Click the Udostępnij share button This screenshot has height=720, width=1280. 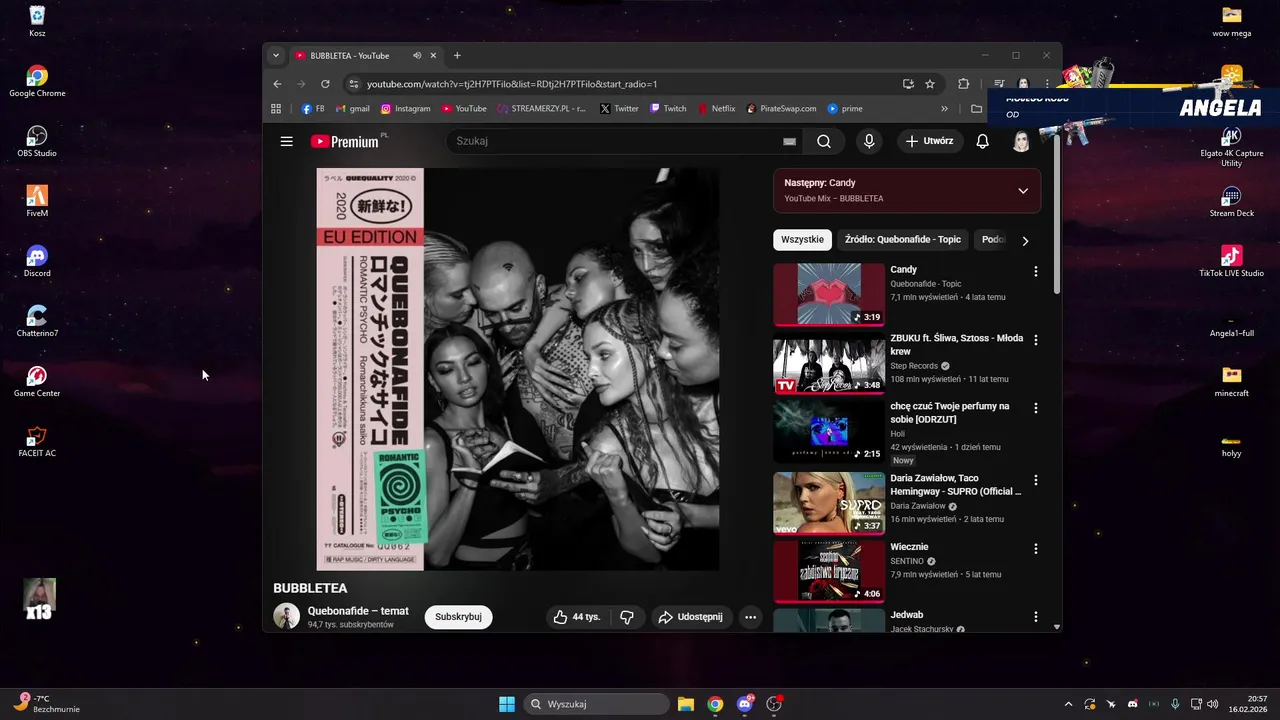(690, 617)
